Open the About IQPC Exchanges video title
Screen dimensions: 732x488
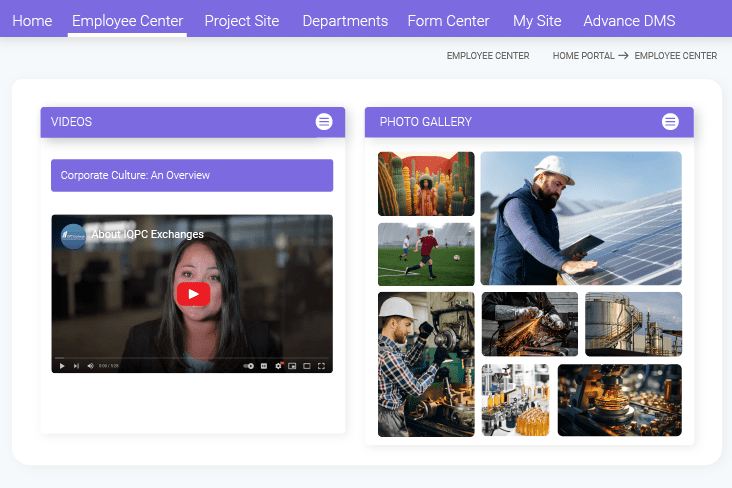[x=148, y=234]
